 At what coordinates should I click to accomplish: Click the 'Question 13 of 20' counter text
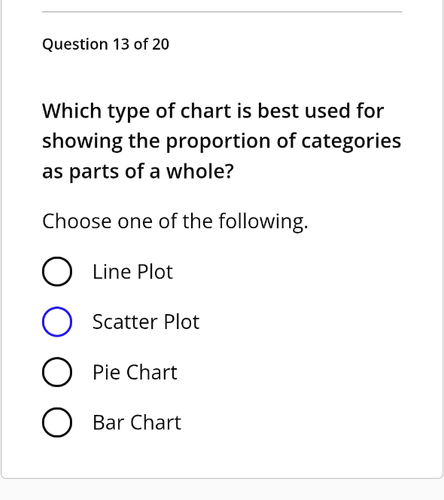click(x=106, y=44)
